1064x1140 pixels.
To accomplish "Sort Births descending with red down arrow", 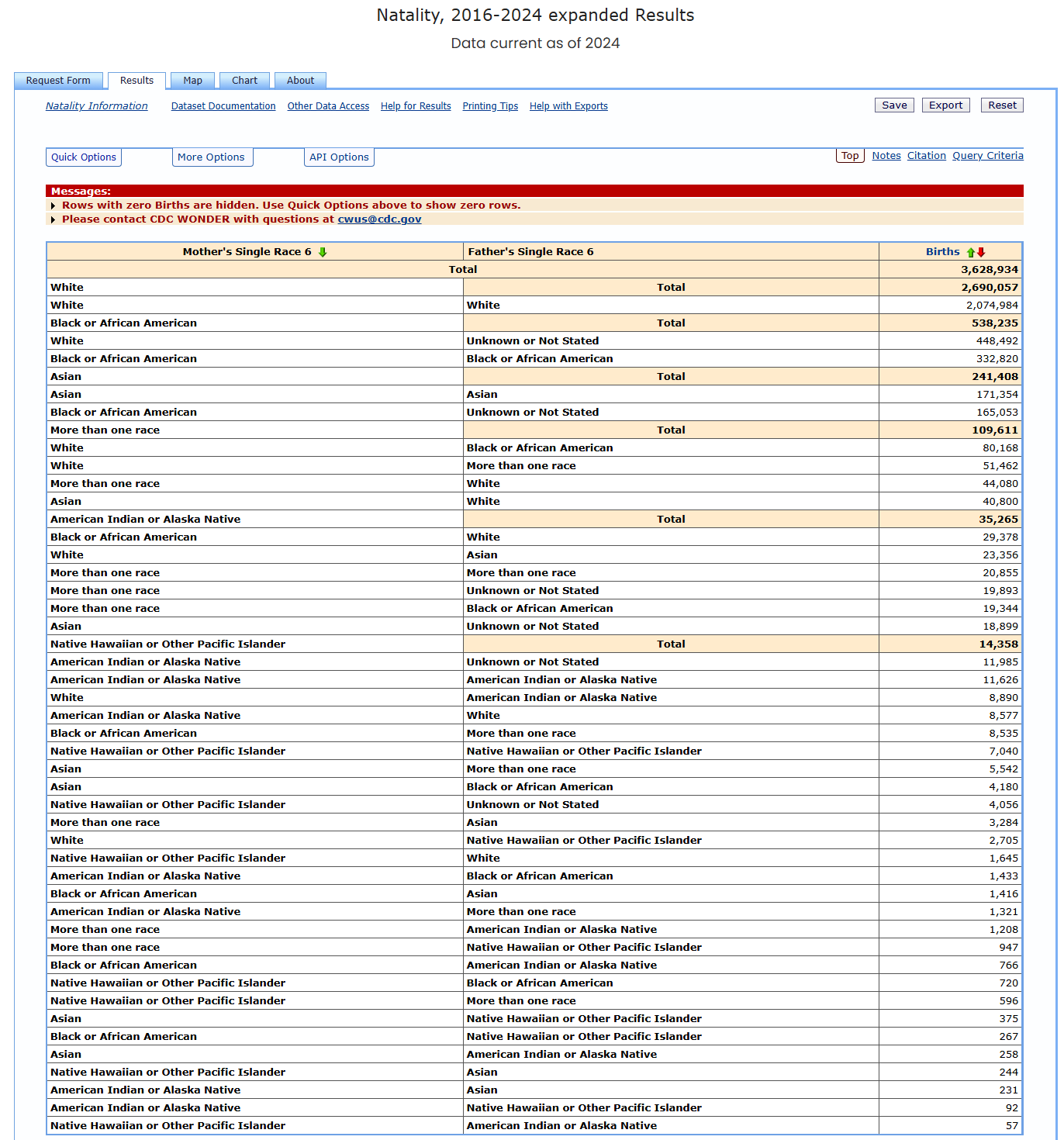I will pyautogui.click(x=981, y=252).
